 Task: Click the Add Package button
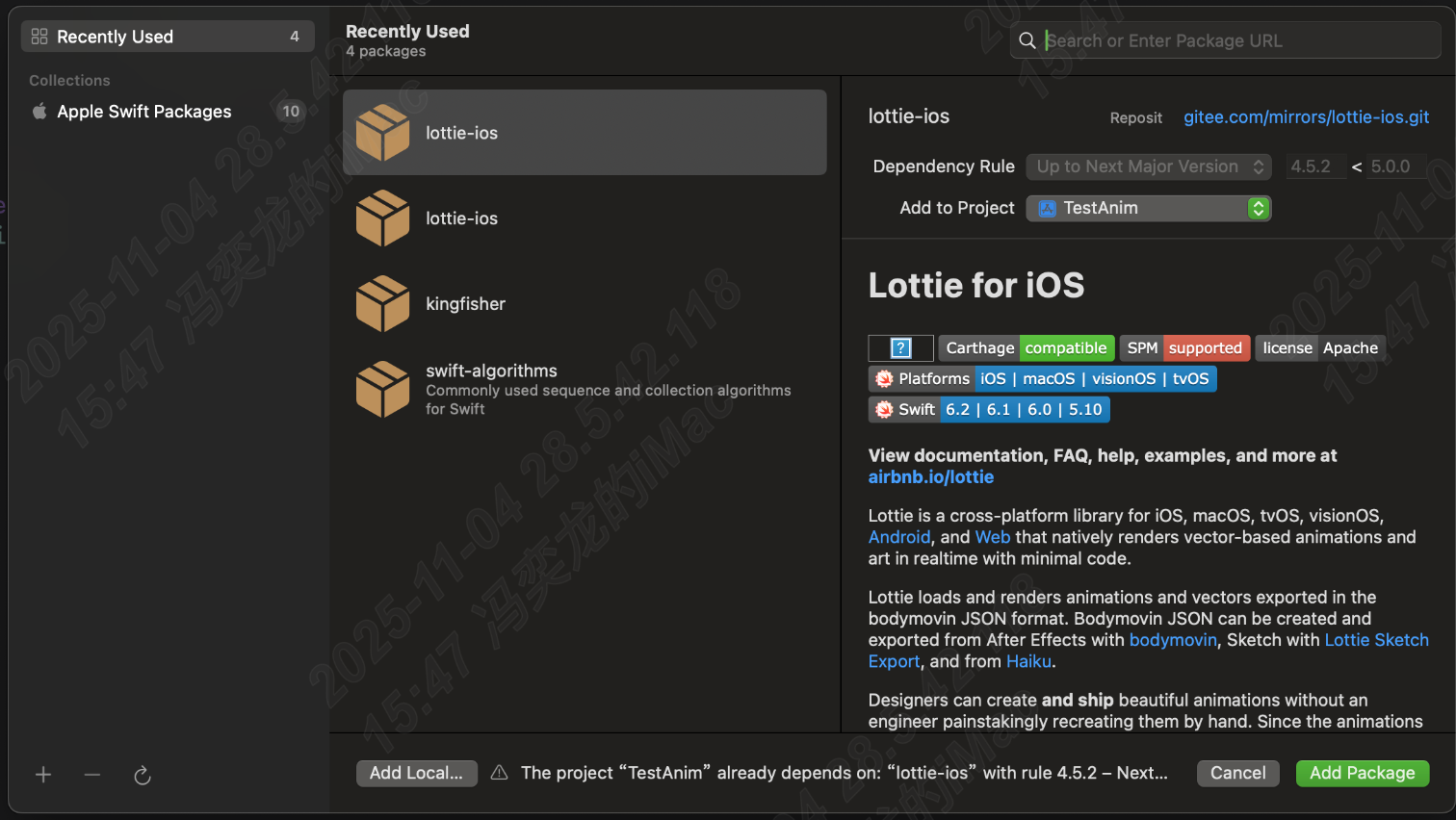pos(1363,773)
